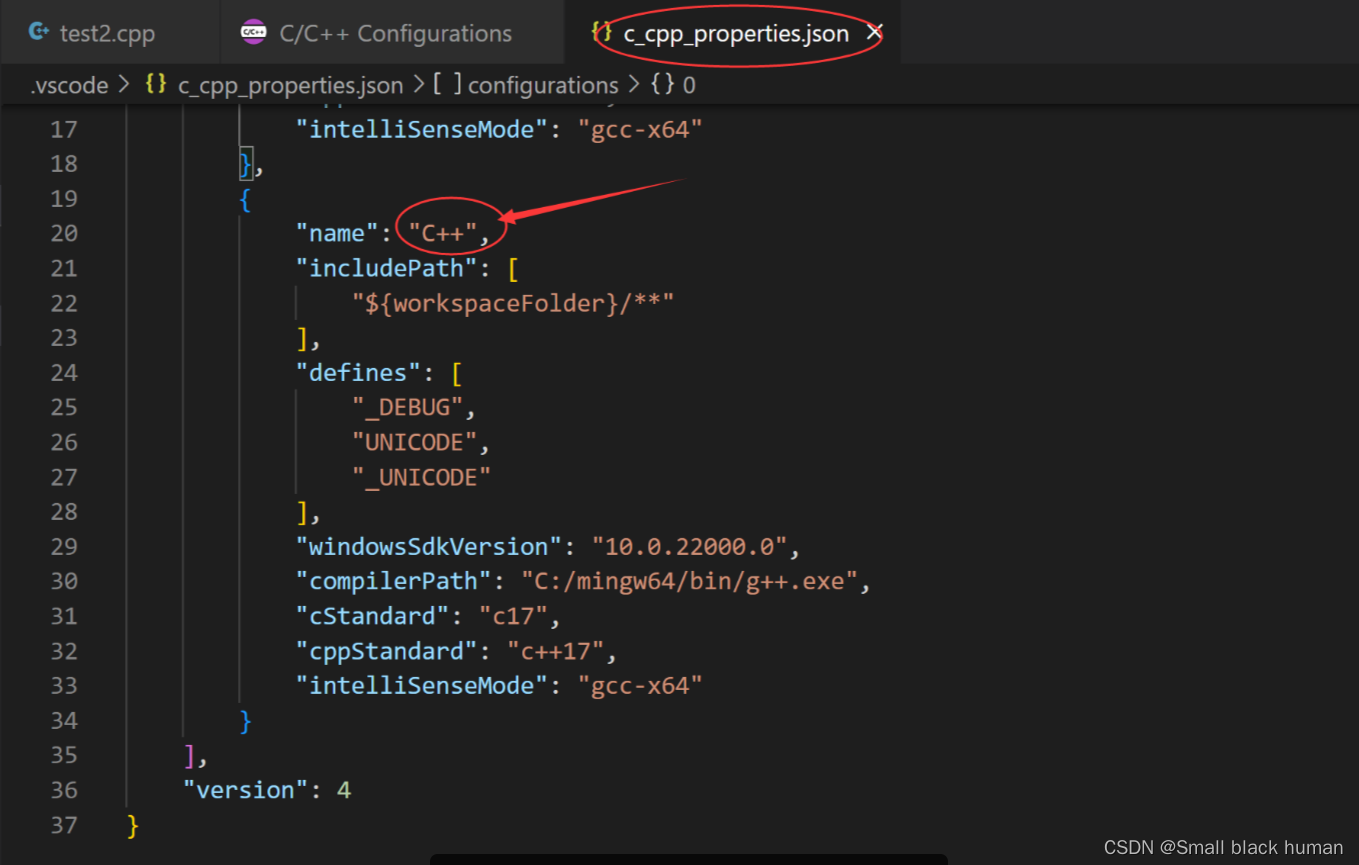The image size is (1359, 865).
Task: Open the C/C++ Configurations tab
Action: (395, 33)
